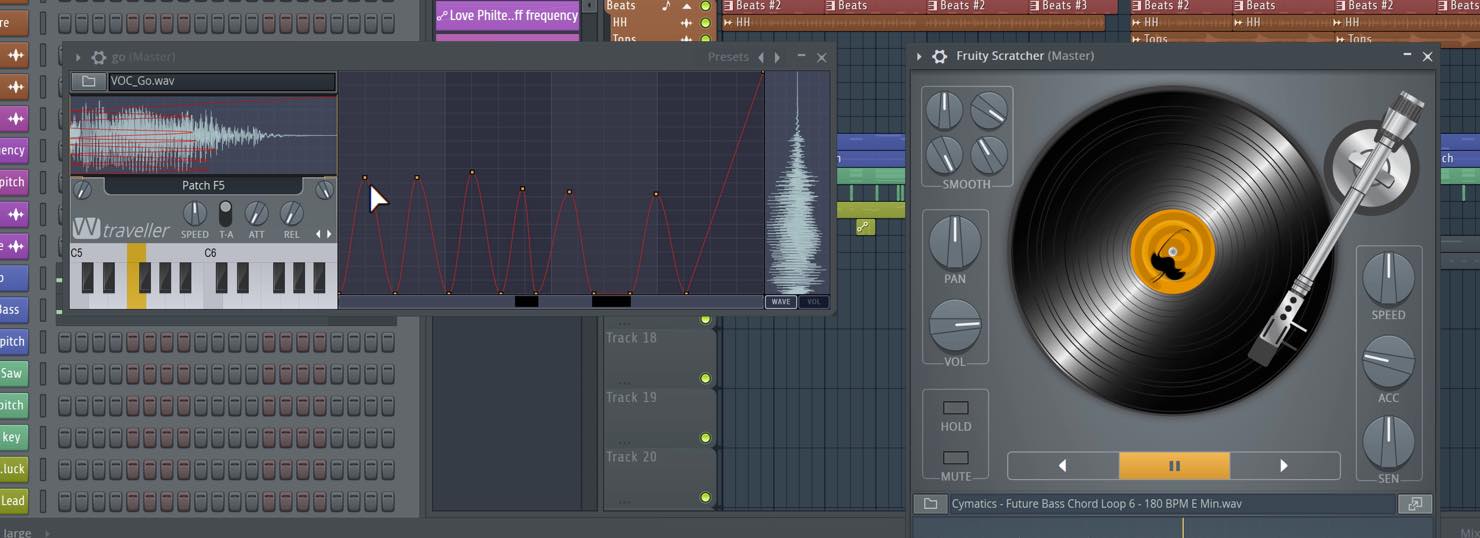Viewport: 1480px width, 538px height.
Task: Click the note icon on the Beats track
Action: (666, 6)
